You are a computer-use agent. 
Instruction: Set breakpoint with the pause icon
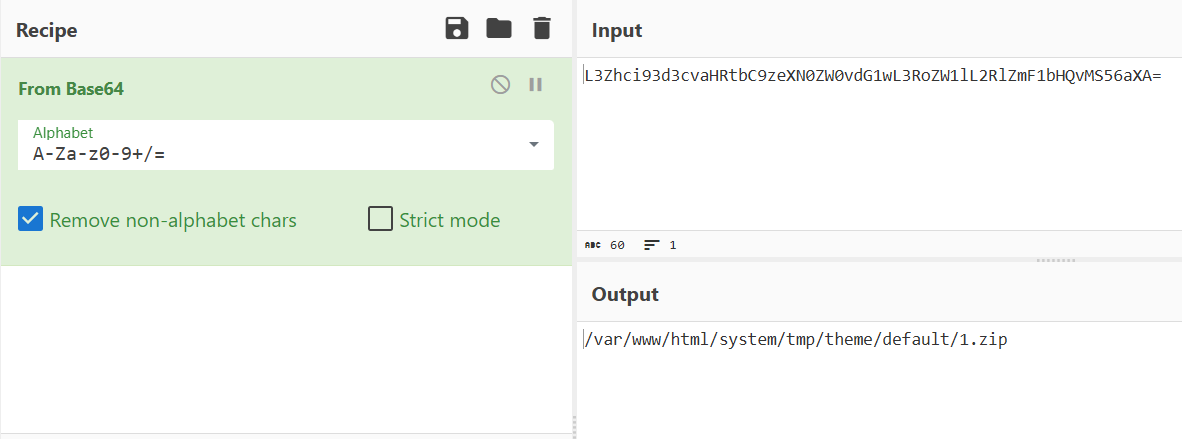point(535,85)
